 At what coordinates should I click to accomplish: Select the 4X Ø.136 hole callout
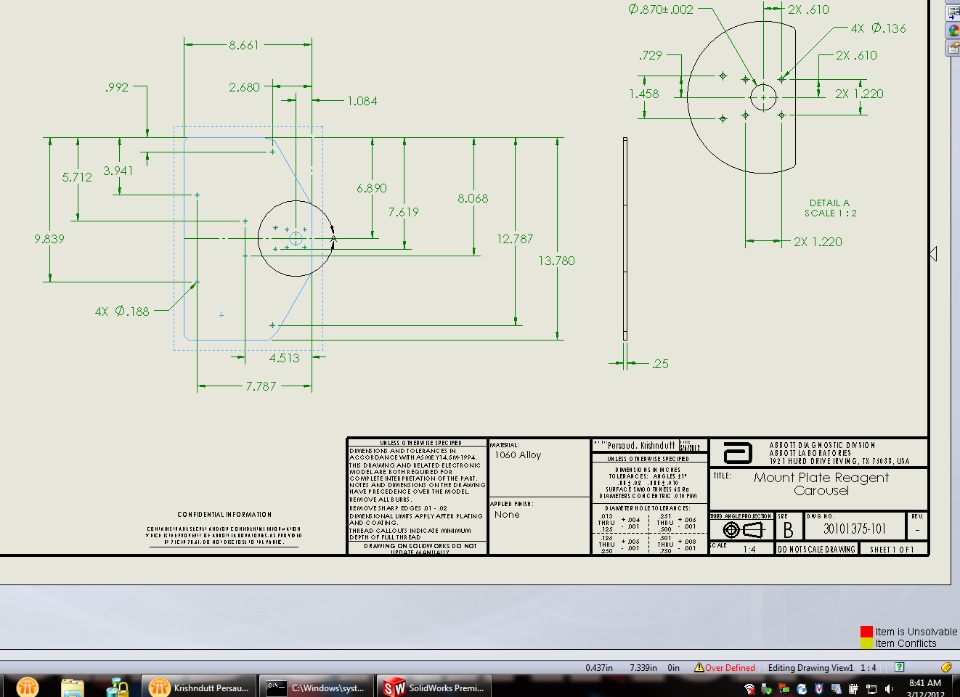pyautogui.click(x=878, y=28)
